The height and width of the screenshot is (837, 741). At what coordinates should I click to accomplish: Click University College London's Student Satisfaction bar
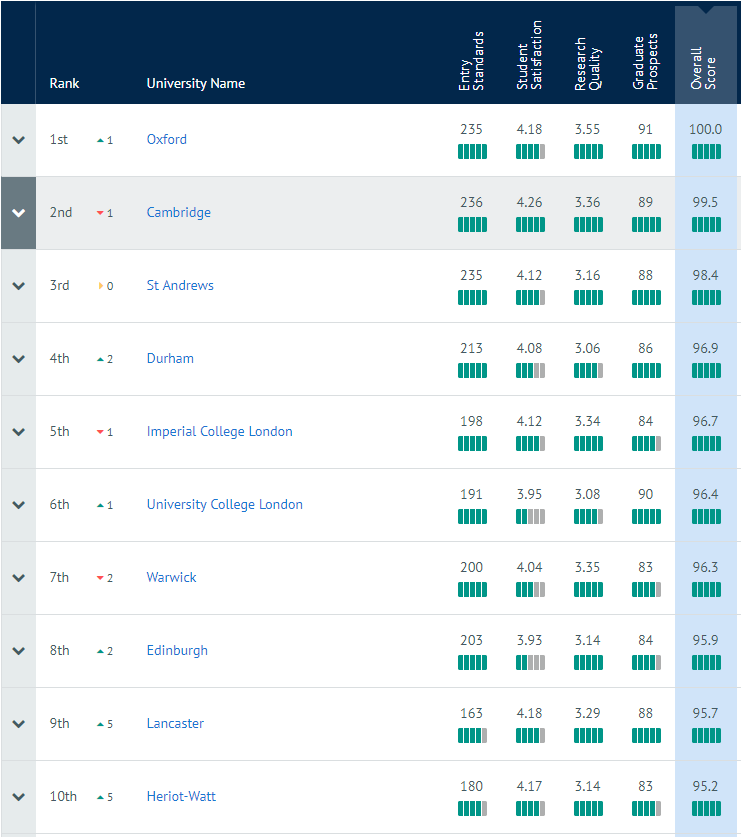pos(530,517)
